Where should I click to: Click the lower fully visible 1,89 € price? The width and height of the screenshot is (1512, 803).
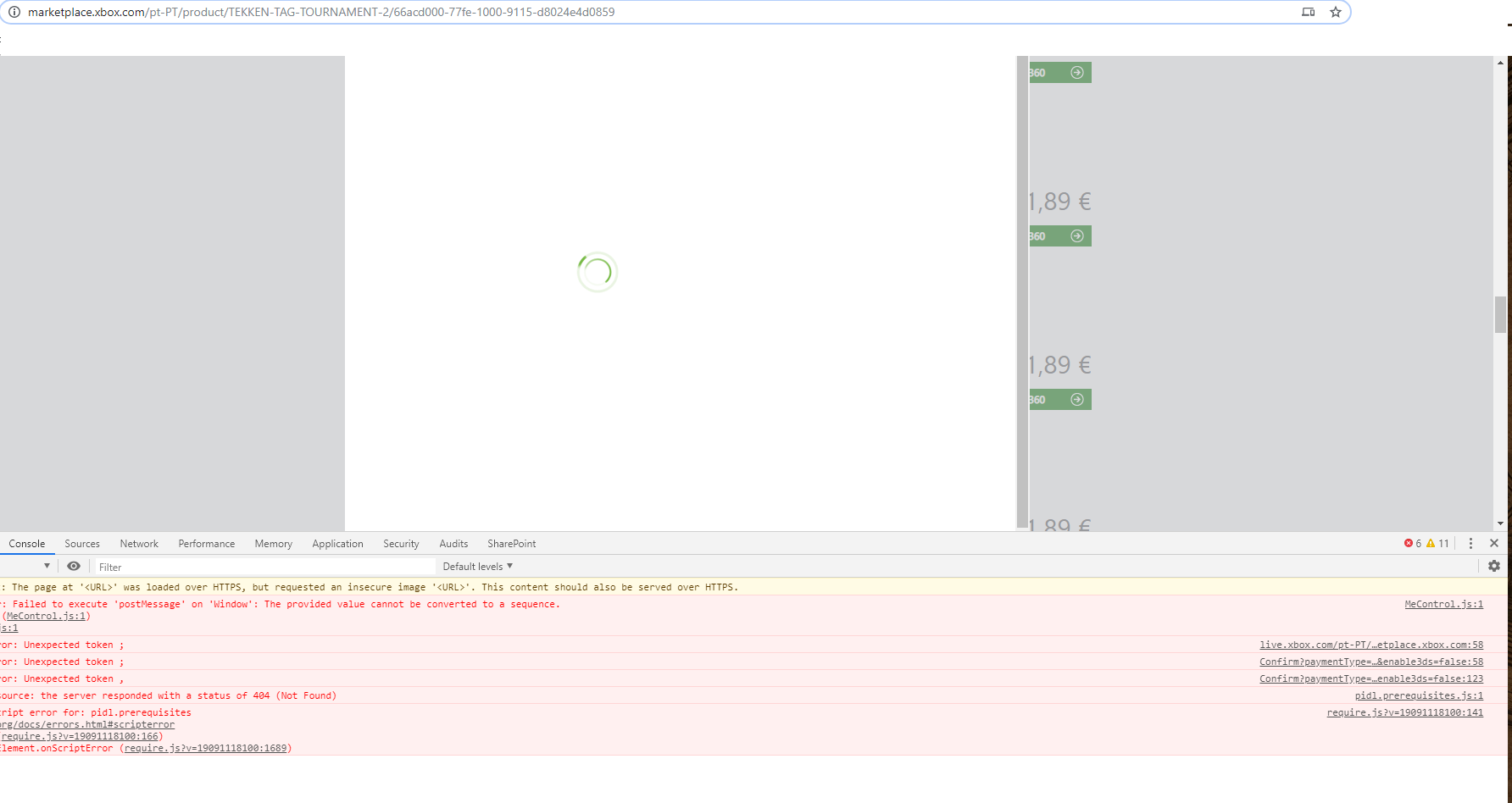(1059, 365)
